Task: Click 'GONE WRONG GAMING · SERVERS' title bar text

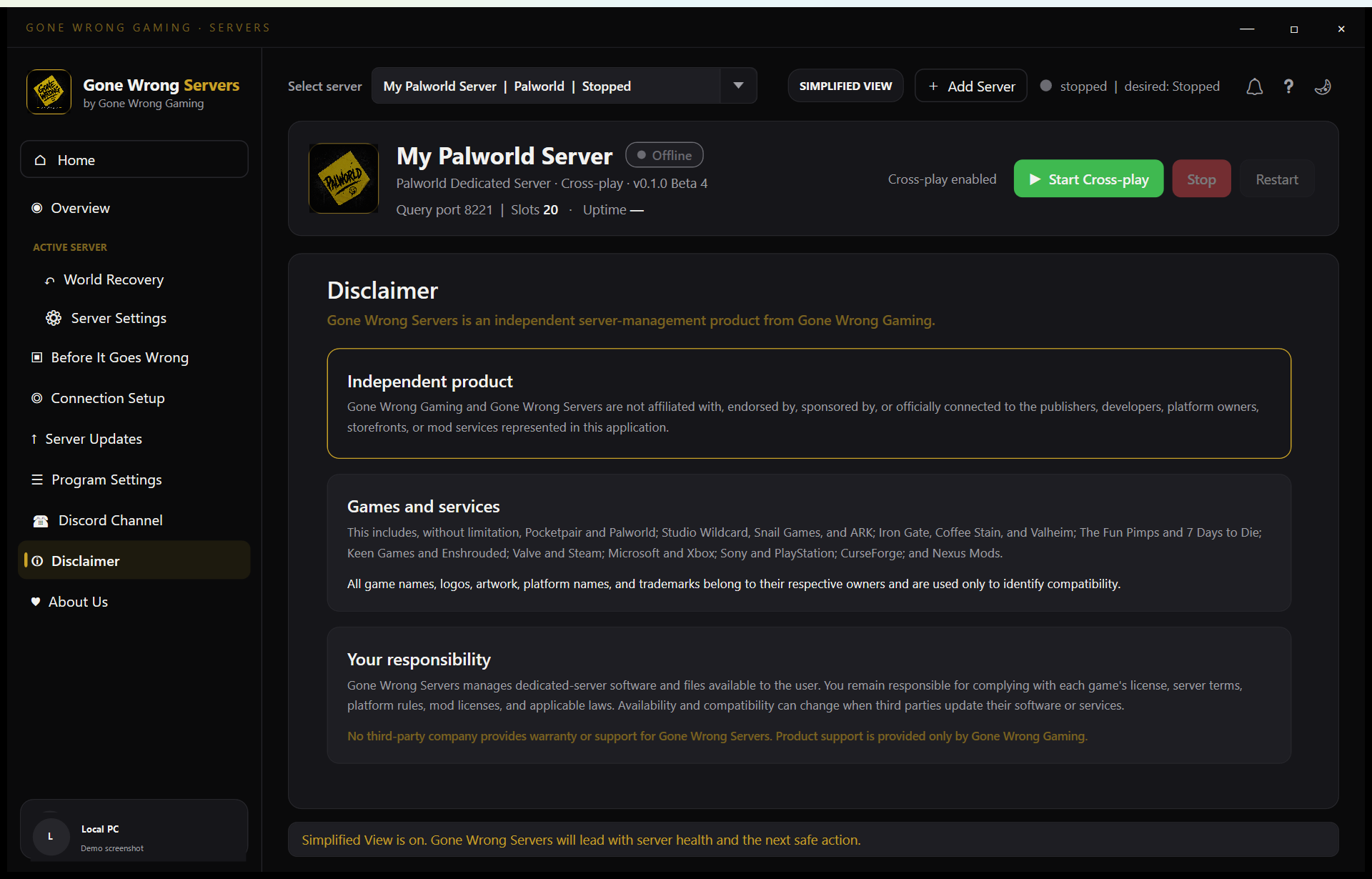Action: click(148, 28)
